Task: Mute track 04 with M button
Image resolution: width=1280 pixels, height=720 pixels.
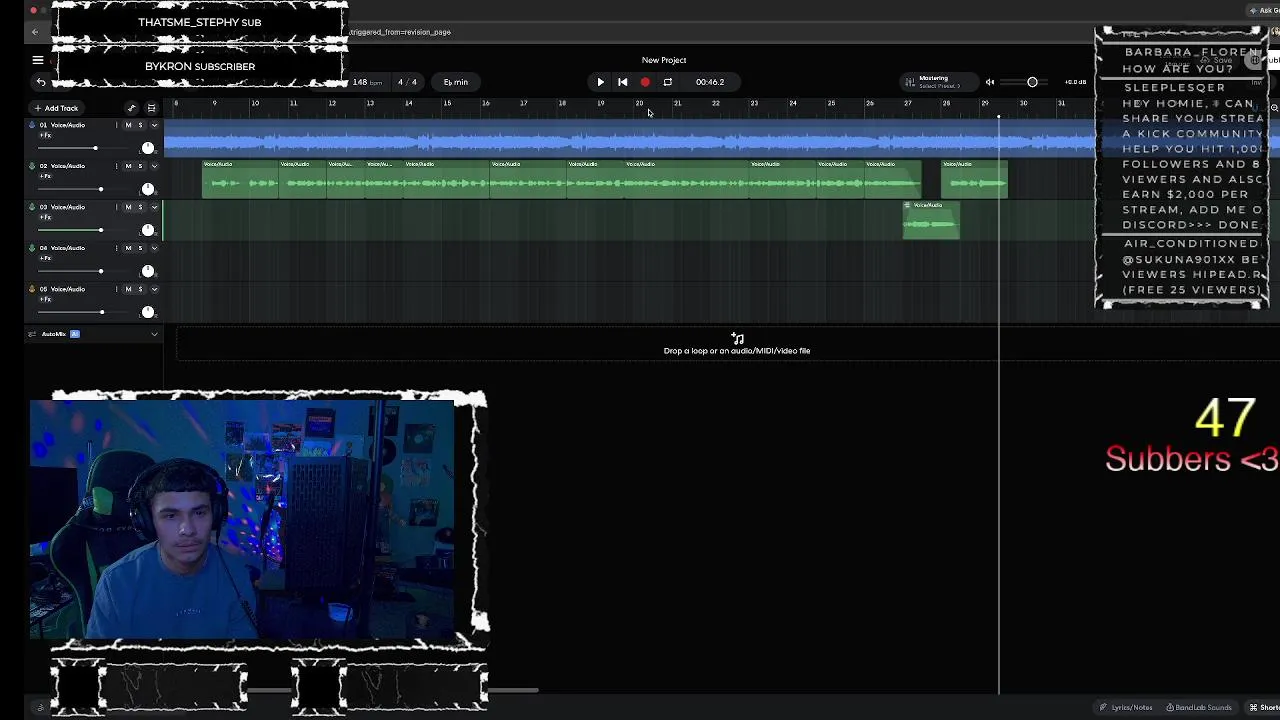Action: pyautogui.click(x=128, y=248)
